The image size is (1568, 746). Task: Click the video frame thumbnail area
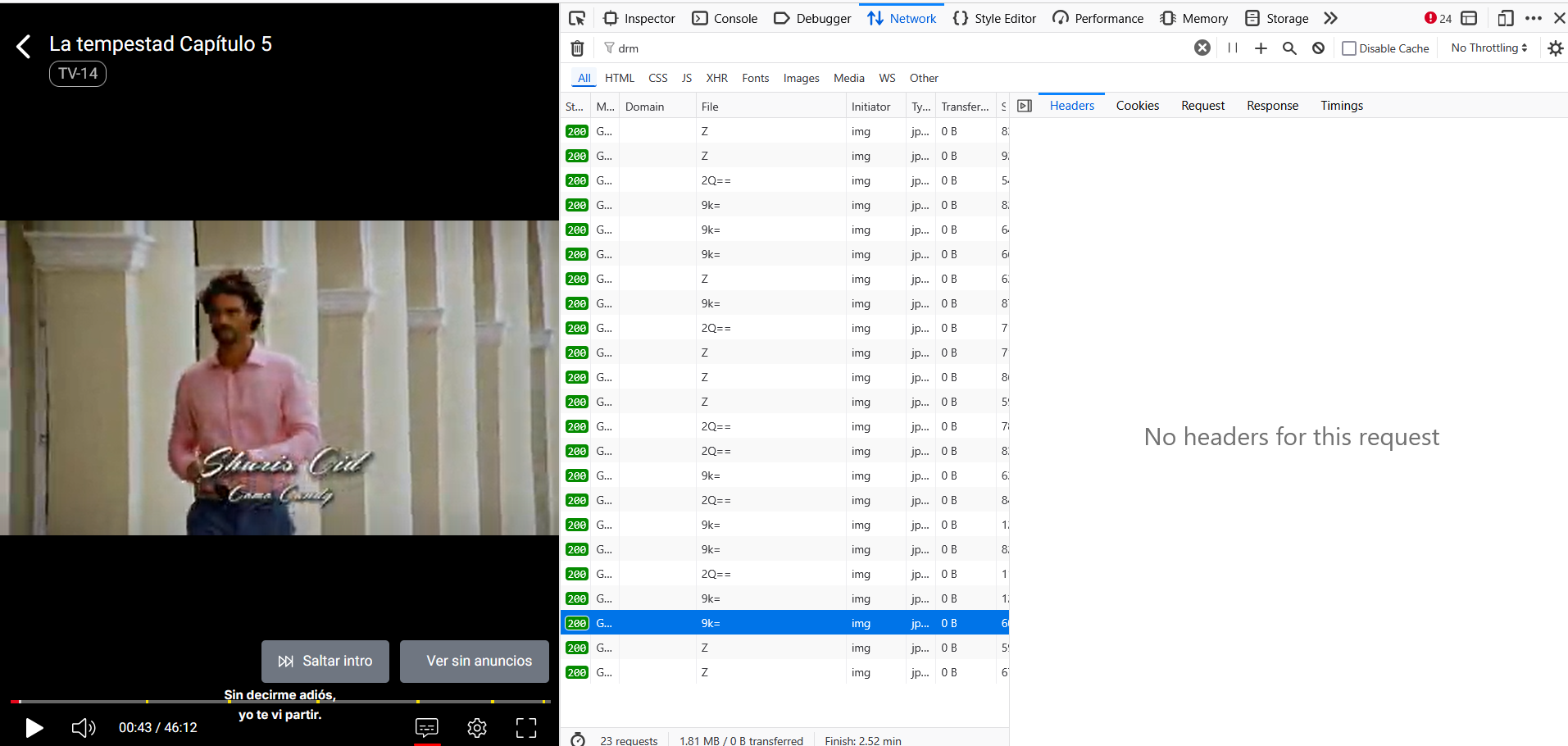coord(280,378)
